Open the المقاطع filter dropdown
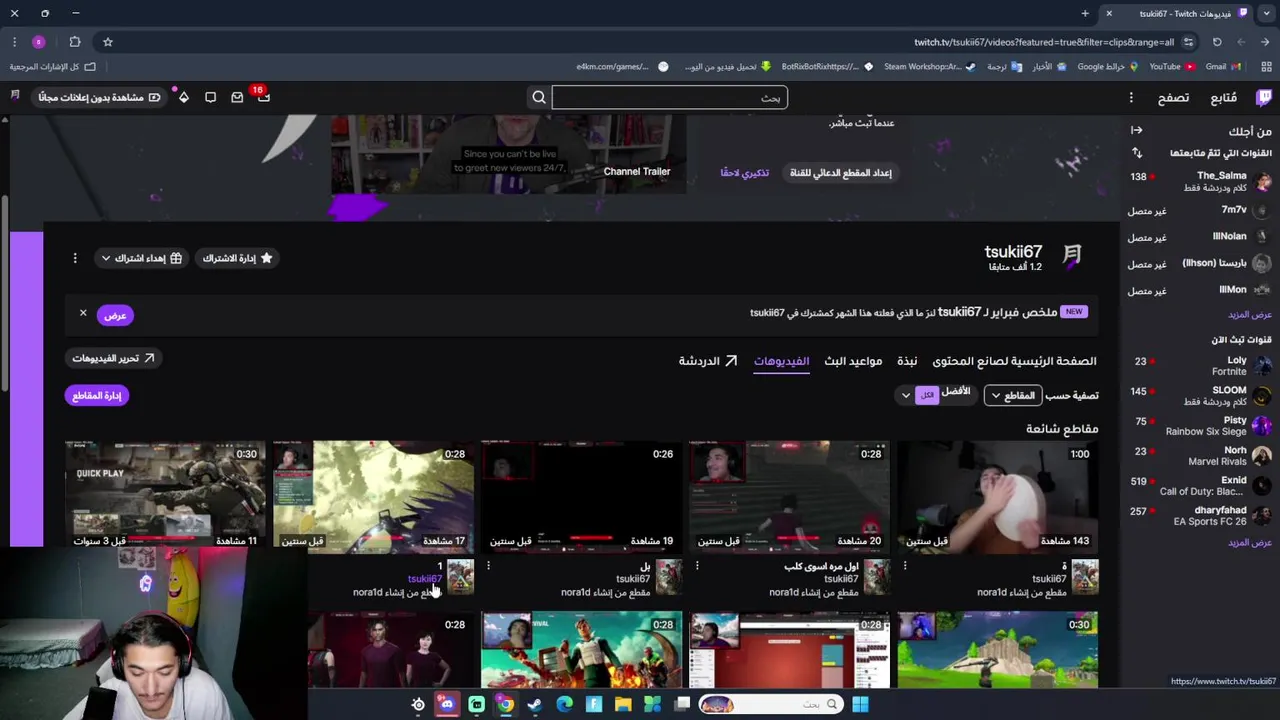 pos(1013,396)
